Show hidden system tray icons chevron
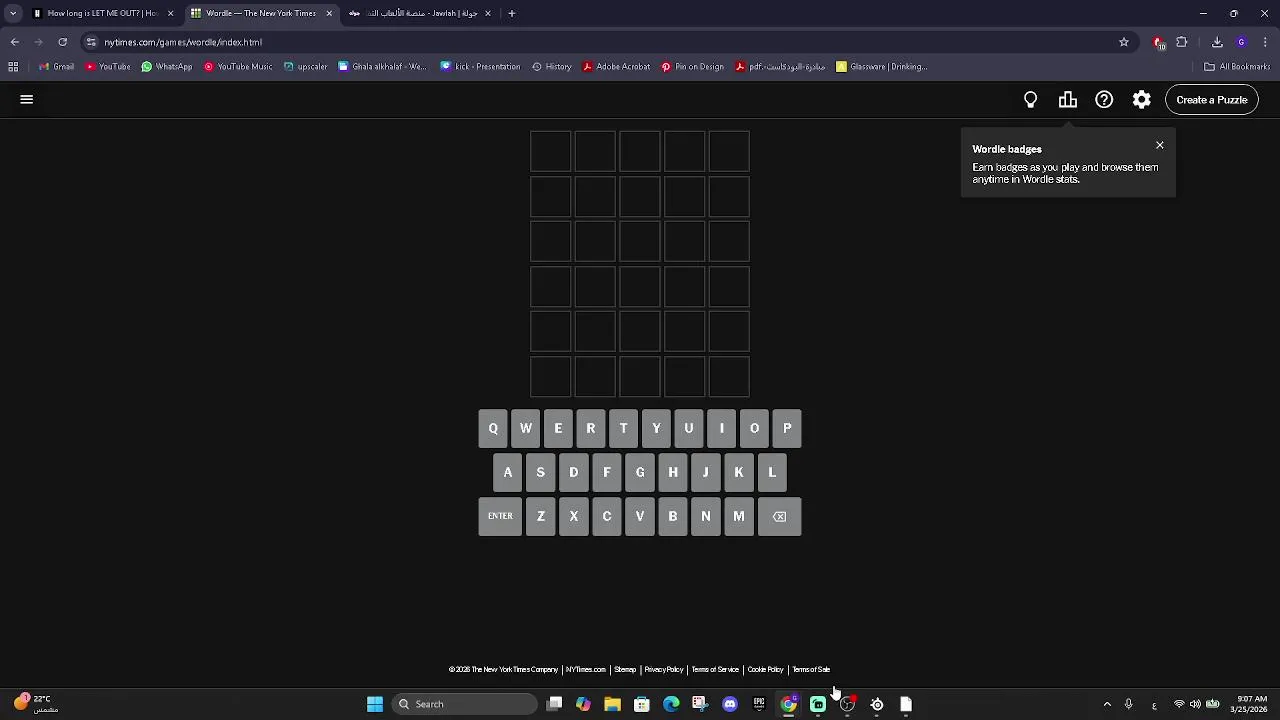1280x720 pixels. (x=1107, y=704)
